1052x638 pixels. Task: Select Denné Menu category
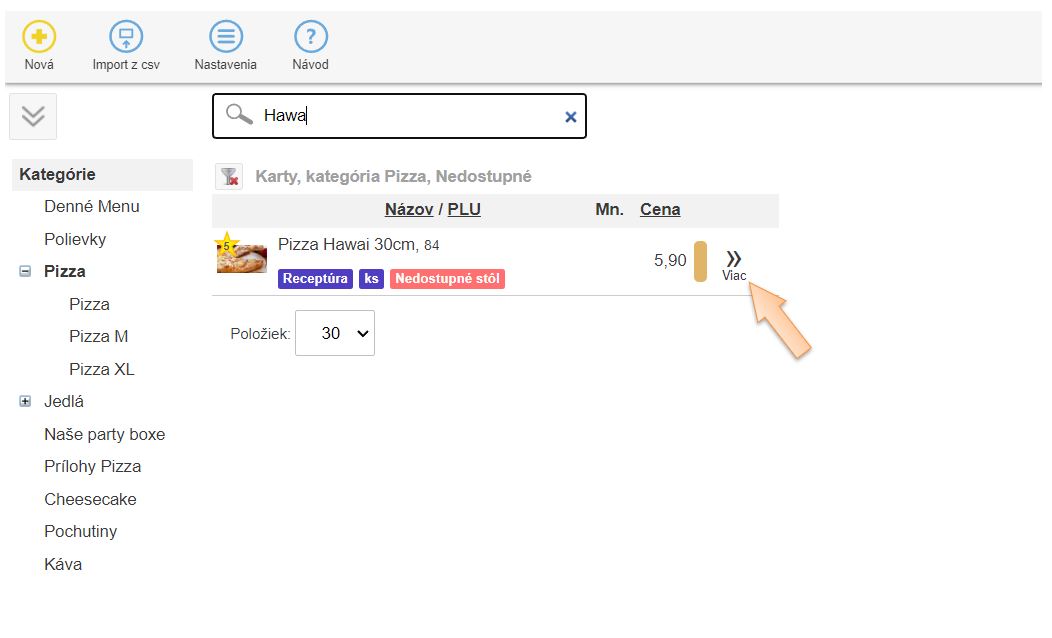tap(92, 206)
